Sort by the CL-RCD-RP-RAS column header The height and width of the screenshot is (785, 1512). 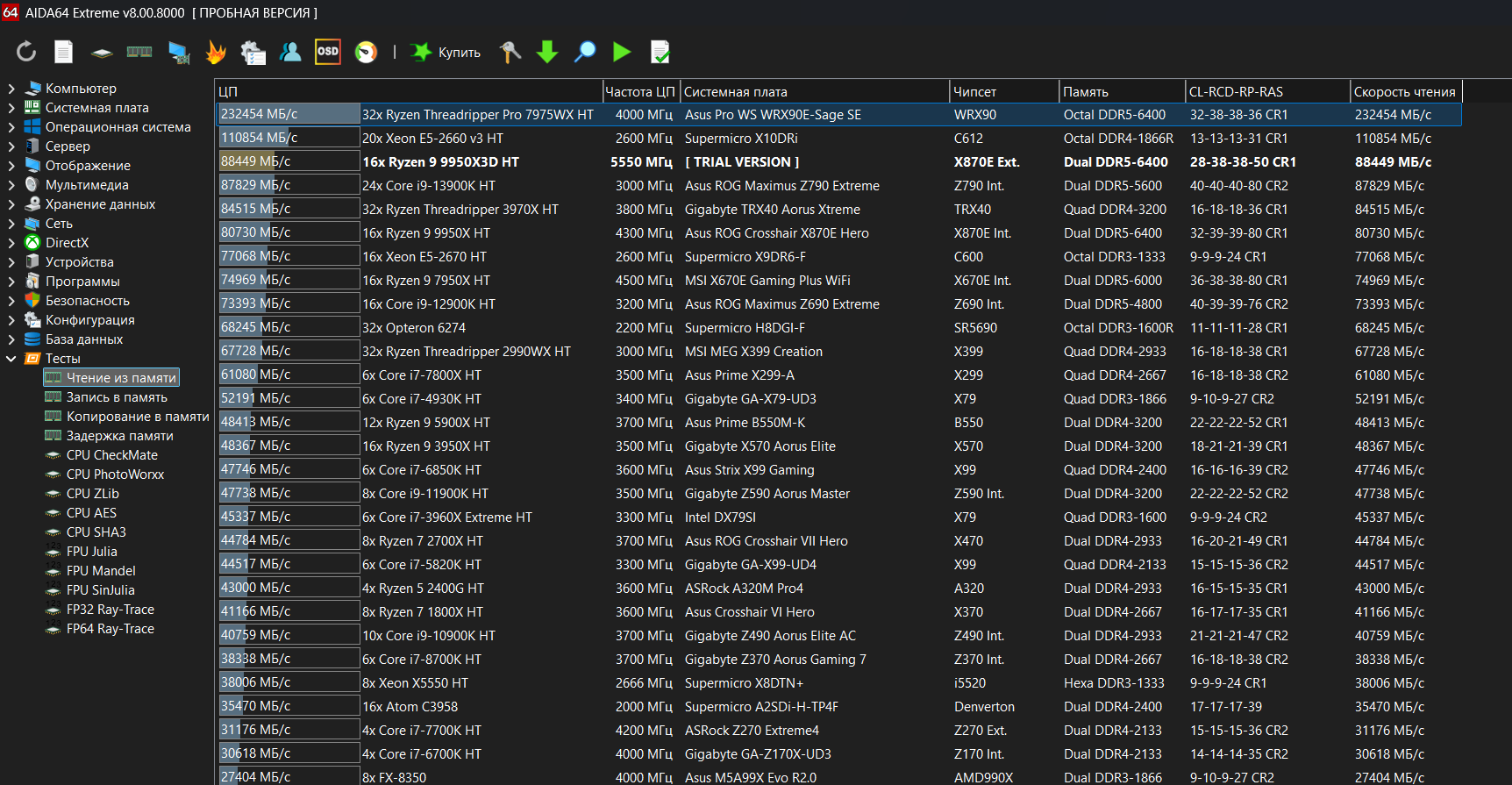1267,91
